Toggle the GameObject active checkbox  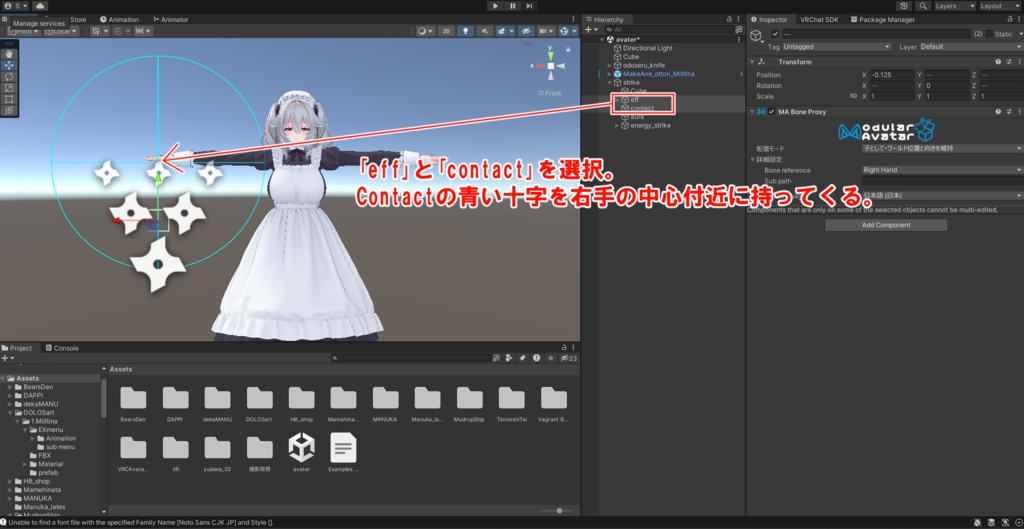tap(775, 34)
